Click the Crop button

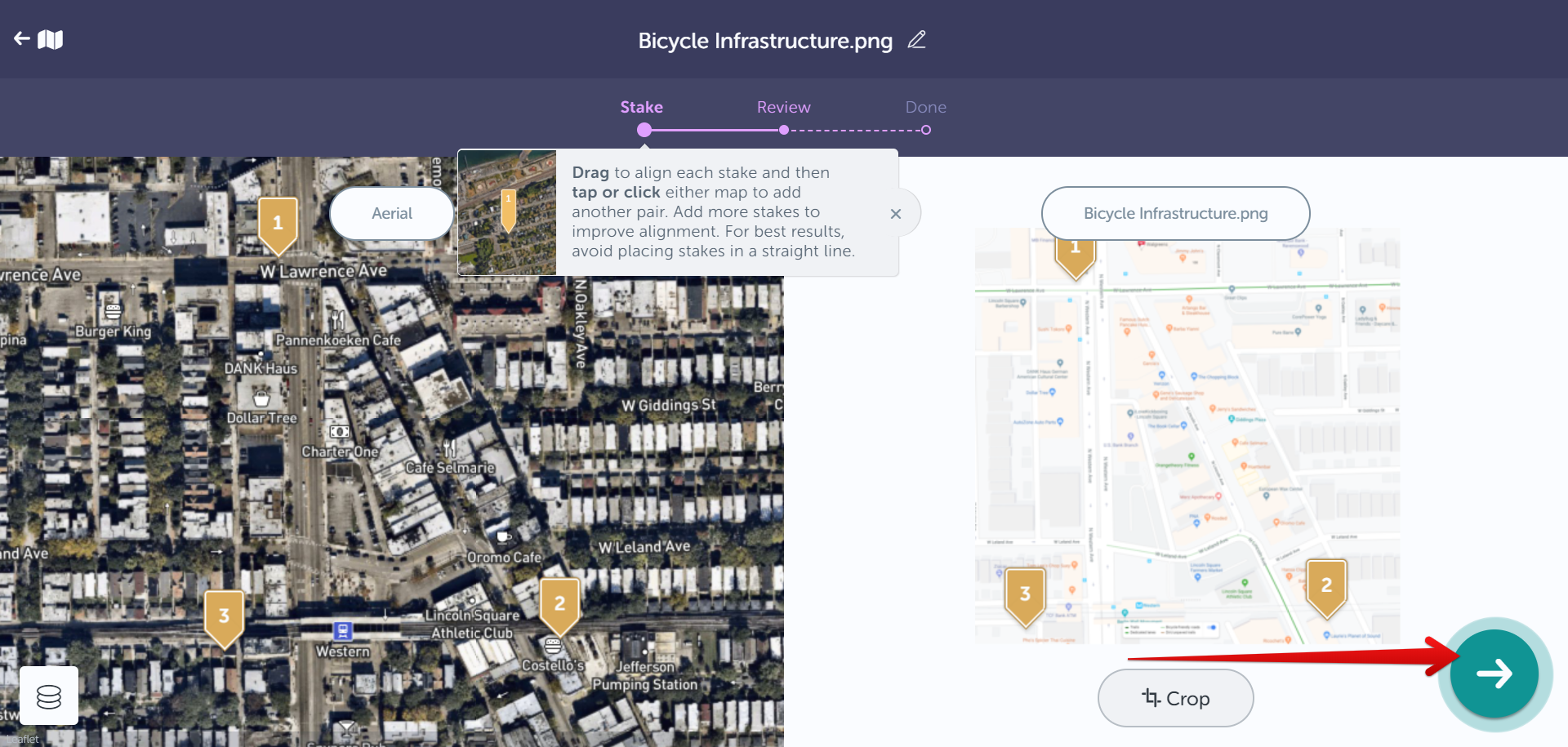1175,698
